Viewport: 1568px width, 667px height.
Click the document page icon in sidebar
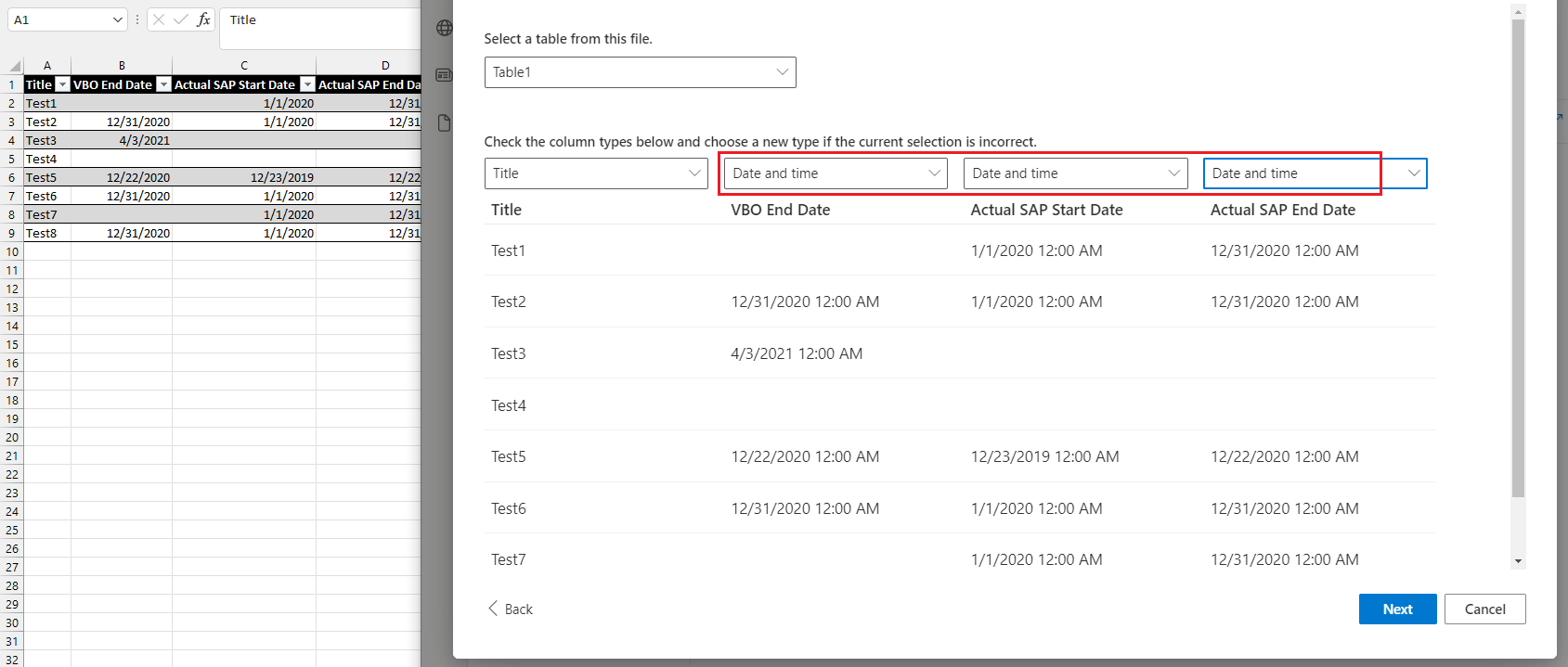coord(445,123)
